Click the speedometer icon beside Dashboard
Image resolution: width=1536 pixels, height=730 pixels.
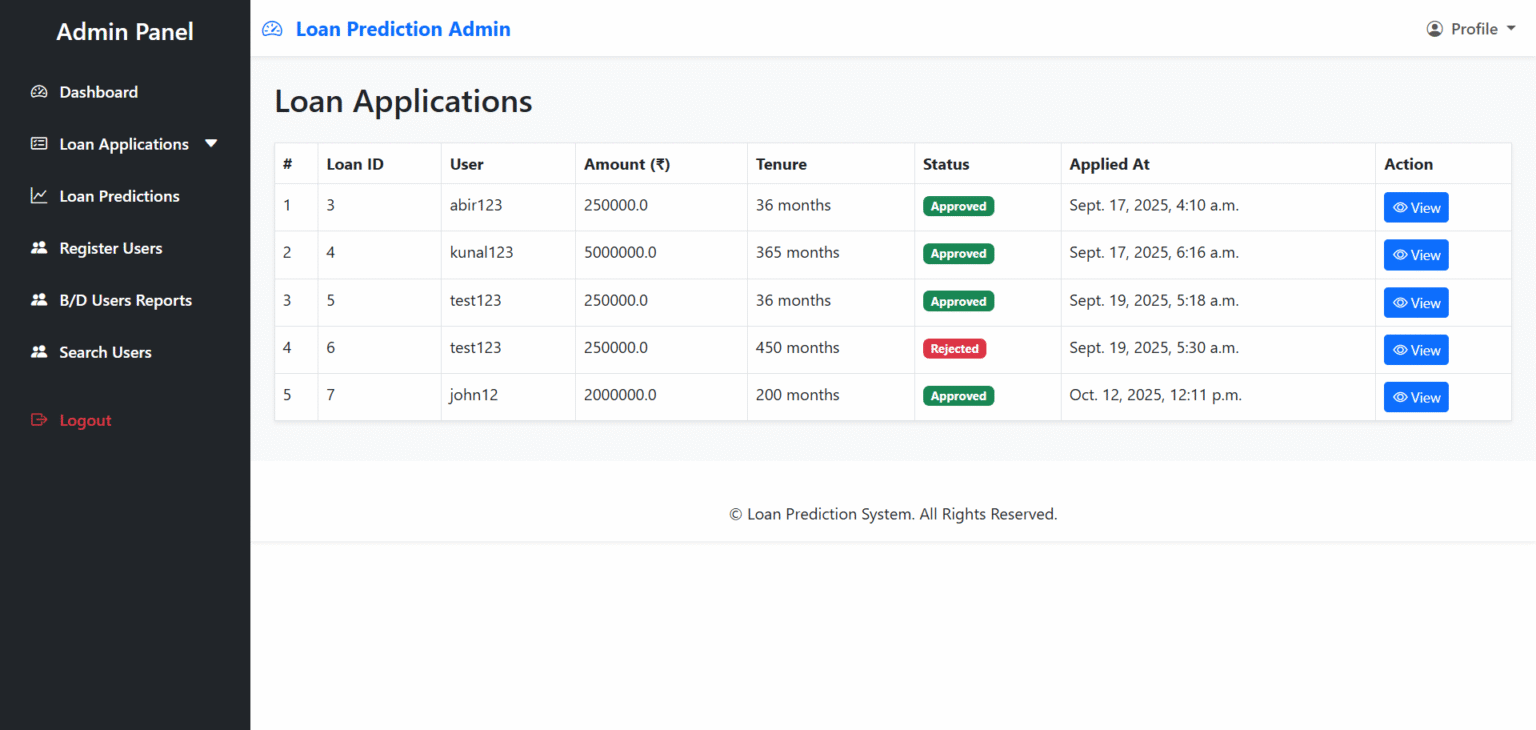(39, 91)
